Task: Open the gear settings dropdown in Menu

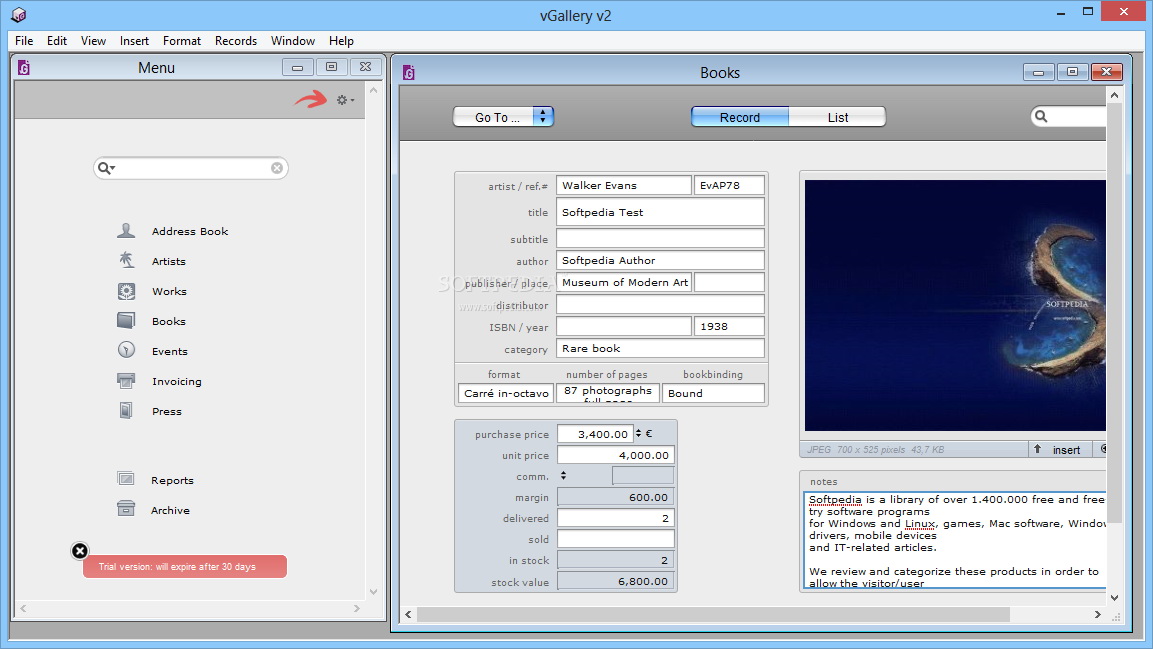Action: pos(345,100)
